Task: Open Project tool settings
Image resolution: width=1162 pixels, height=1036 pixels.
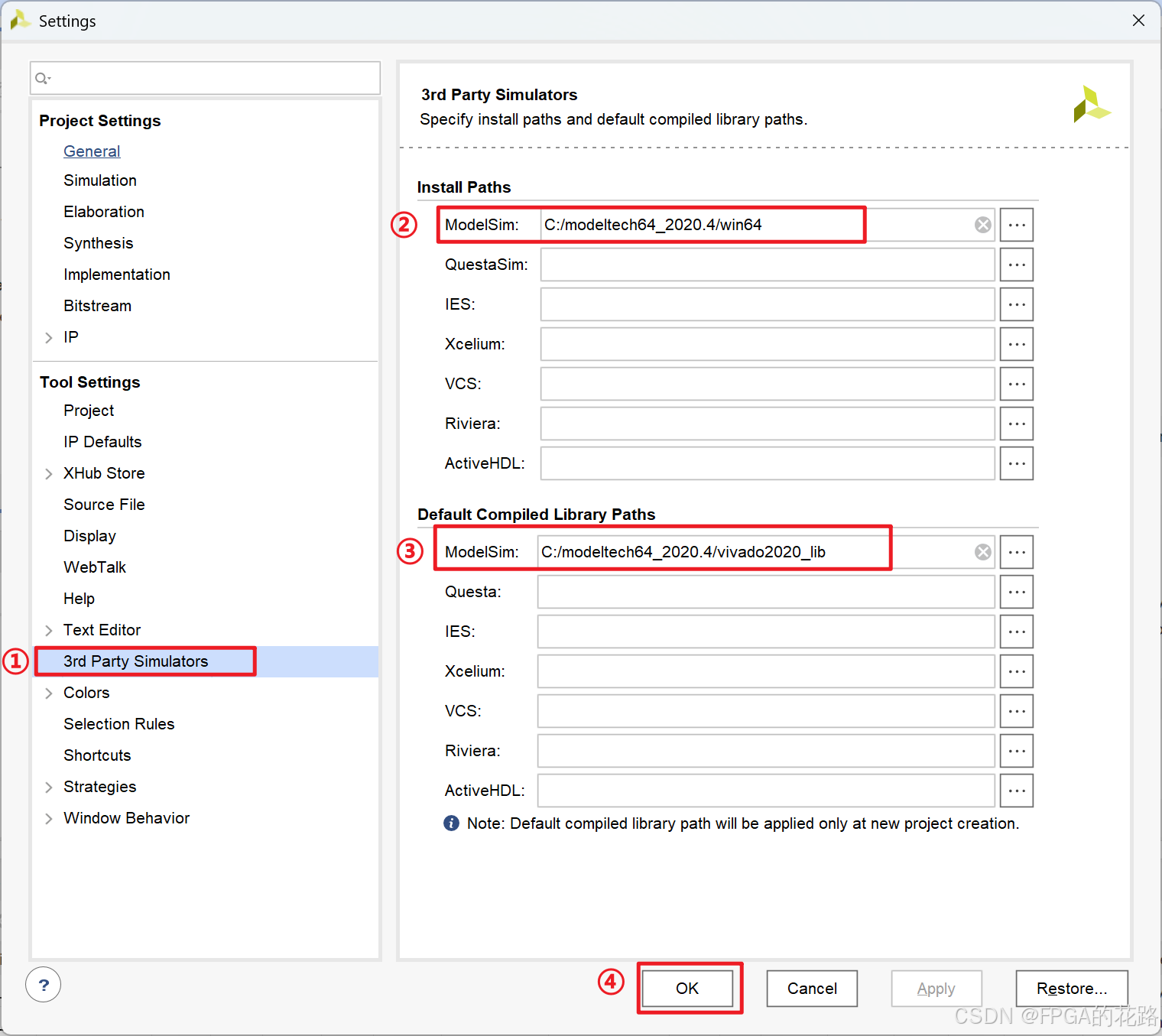Action: 89,411
